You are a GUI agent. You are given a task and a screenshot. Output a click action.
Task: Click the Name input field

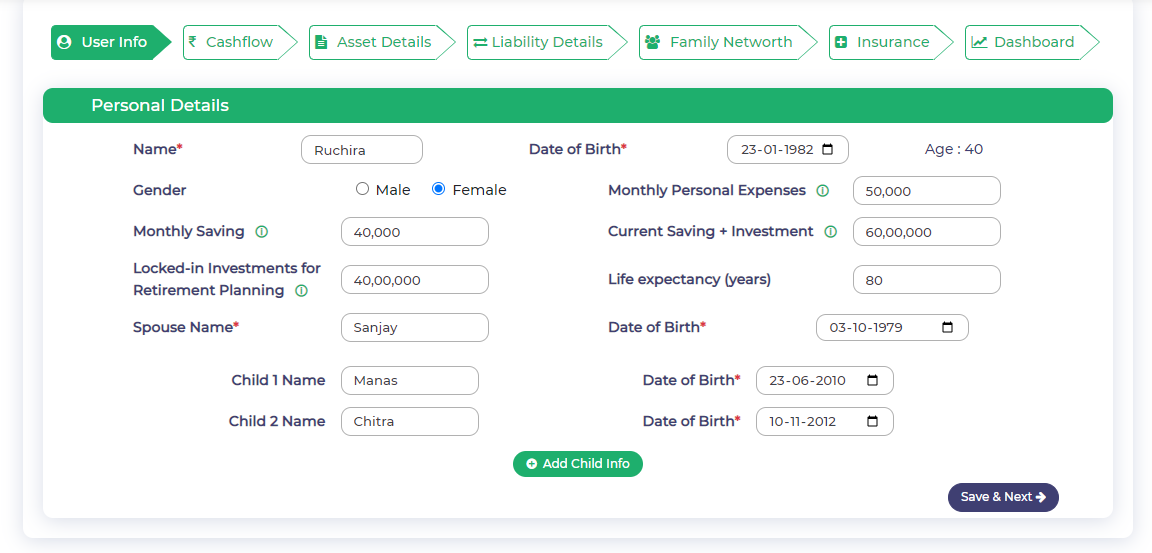(x=362, y=150)
